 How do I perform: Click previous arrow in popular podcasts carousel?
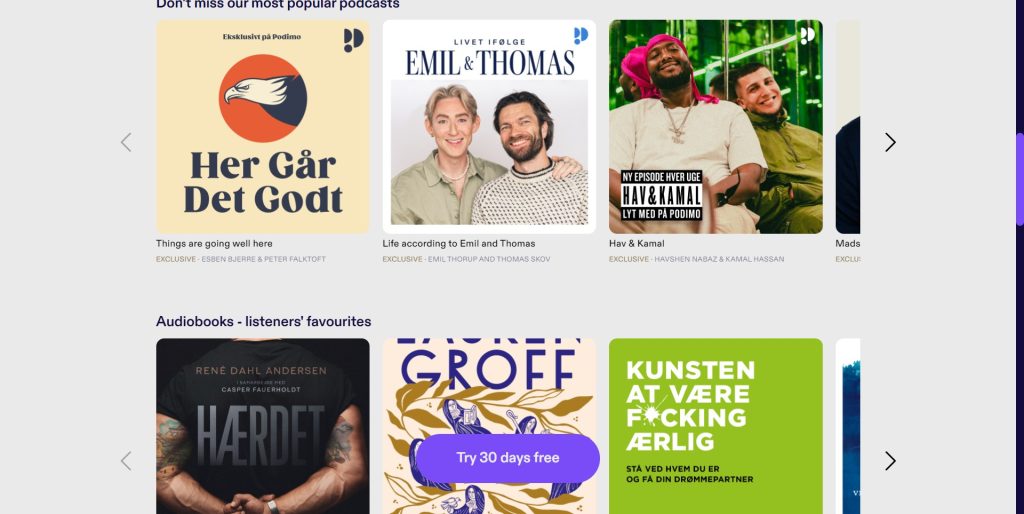[126, 142]
